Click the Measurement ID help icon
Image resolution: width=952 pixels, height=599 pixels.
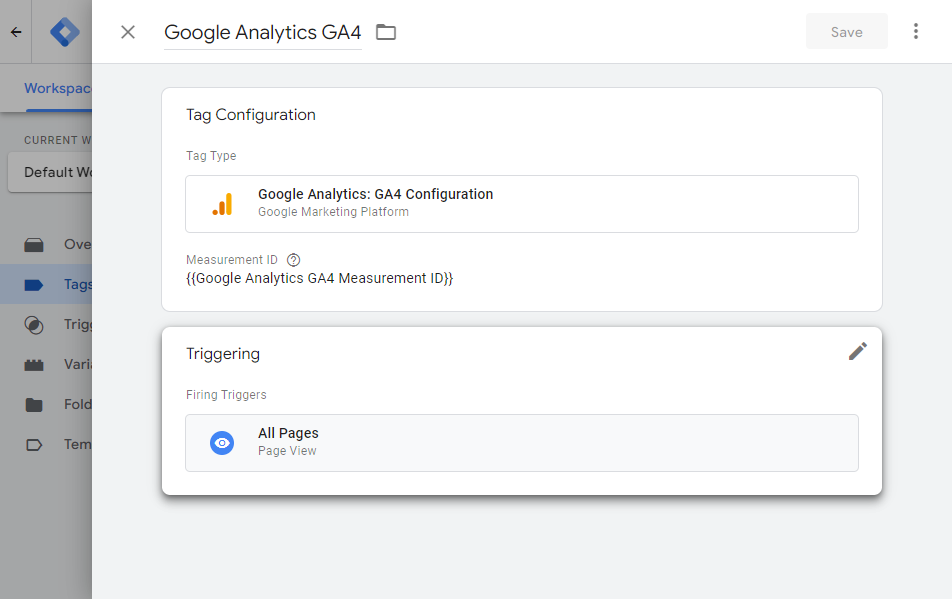[293, 260]
